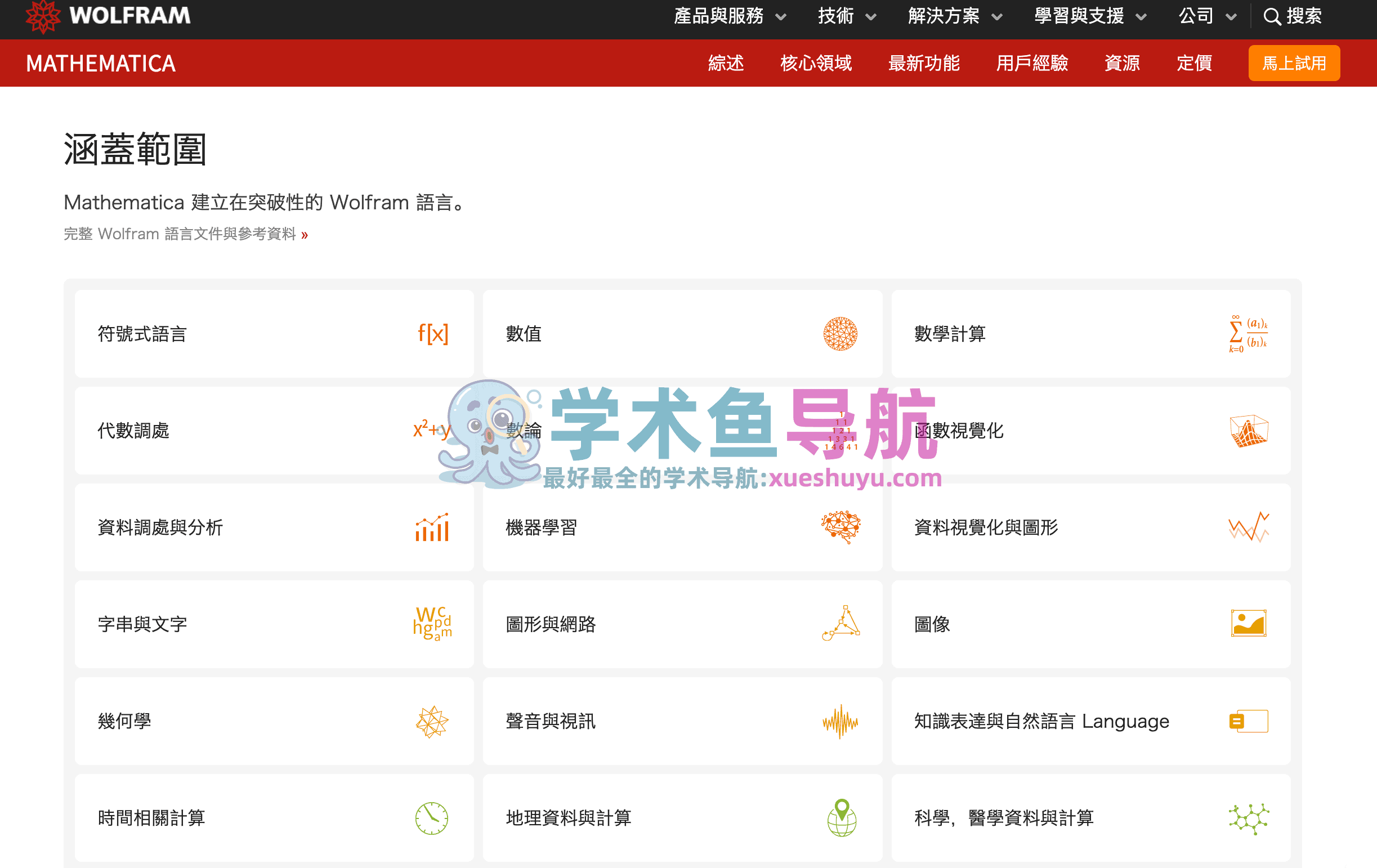Click the brain icon for 機器學習
The image size is (1377, 868).
840,527
